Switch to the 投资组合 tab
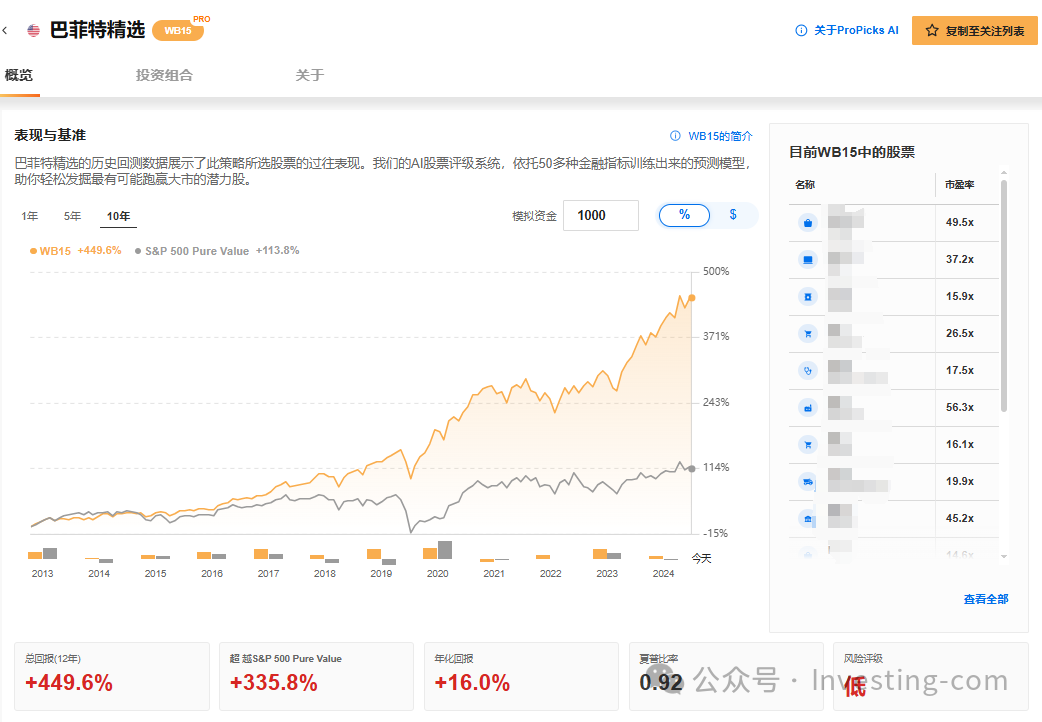The height and width of the screenshot is (722, 1042). coord(164,75)
